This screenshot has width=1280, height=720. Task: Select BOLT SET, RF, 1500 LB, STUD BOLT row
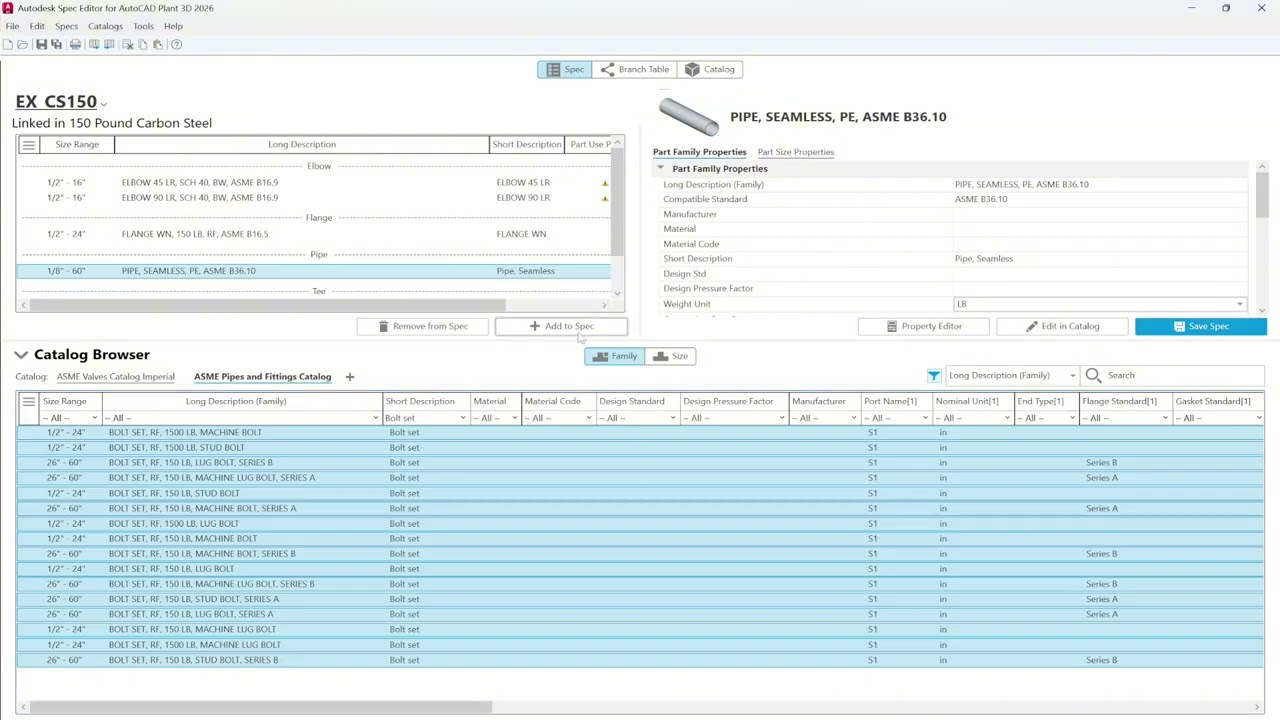point(640,448)
